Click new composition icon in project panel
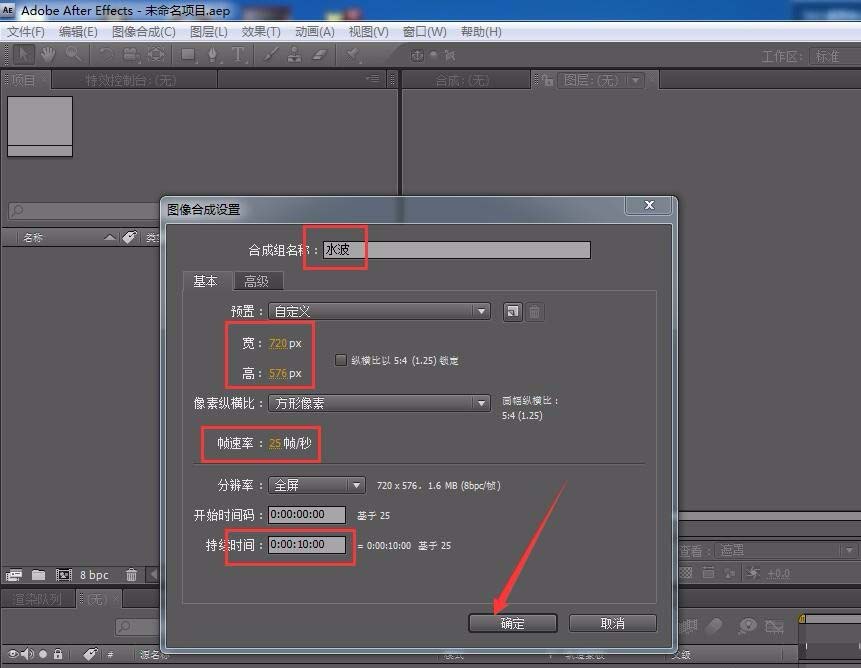Image resolution: width=861 pixels, height=668 pixels. (64, 575)
